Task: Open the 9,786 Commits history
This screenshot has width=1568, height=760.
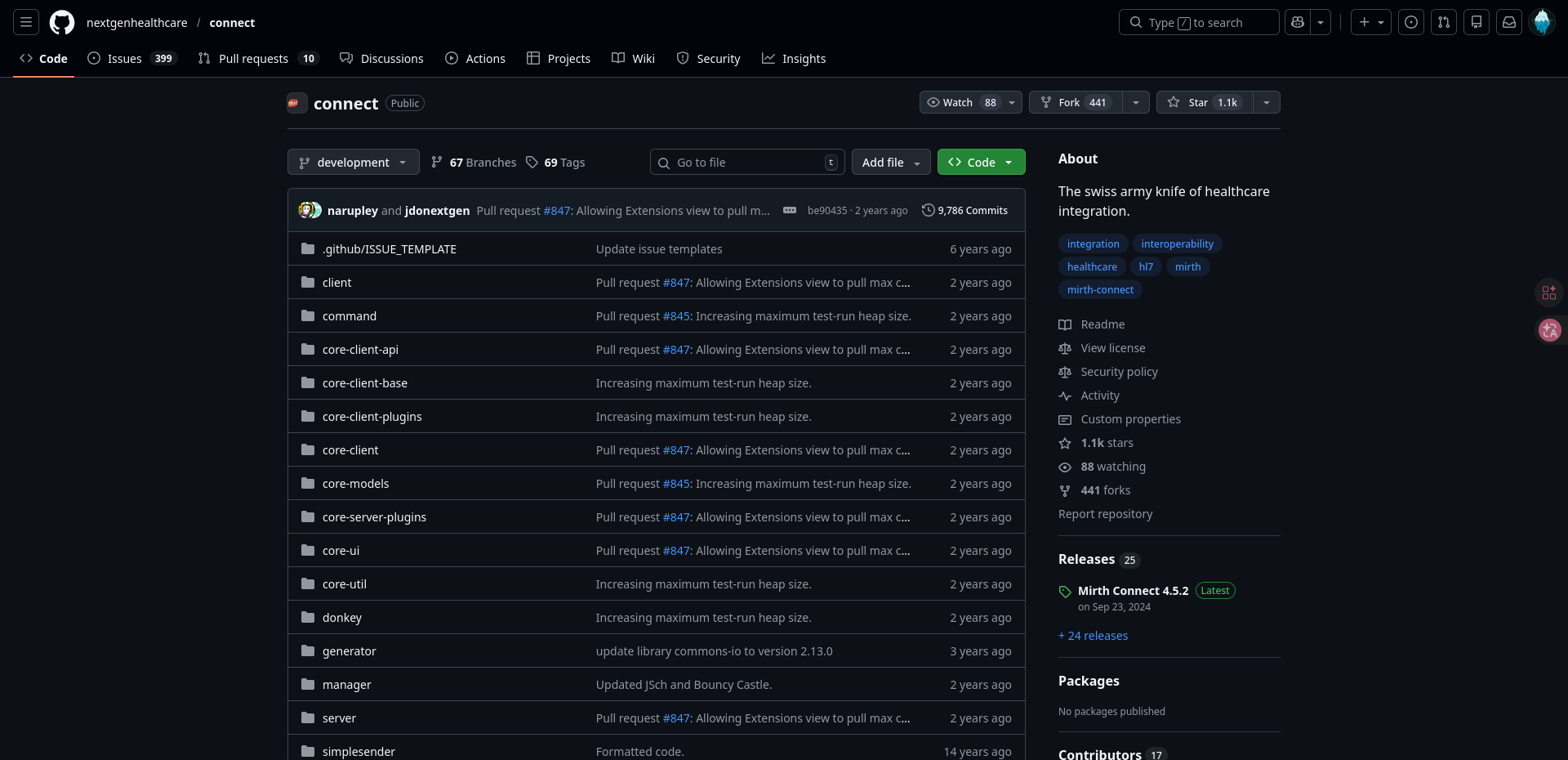Action: pos(964,210)
